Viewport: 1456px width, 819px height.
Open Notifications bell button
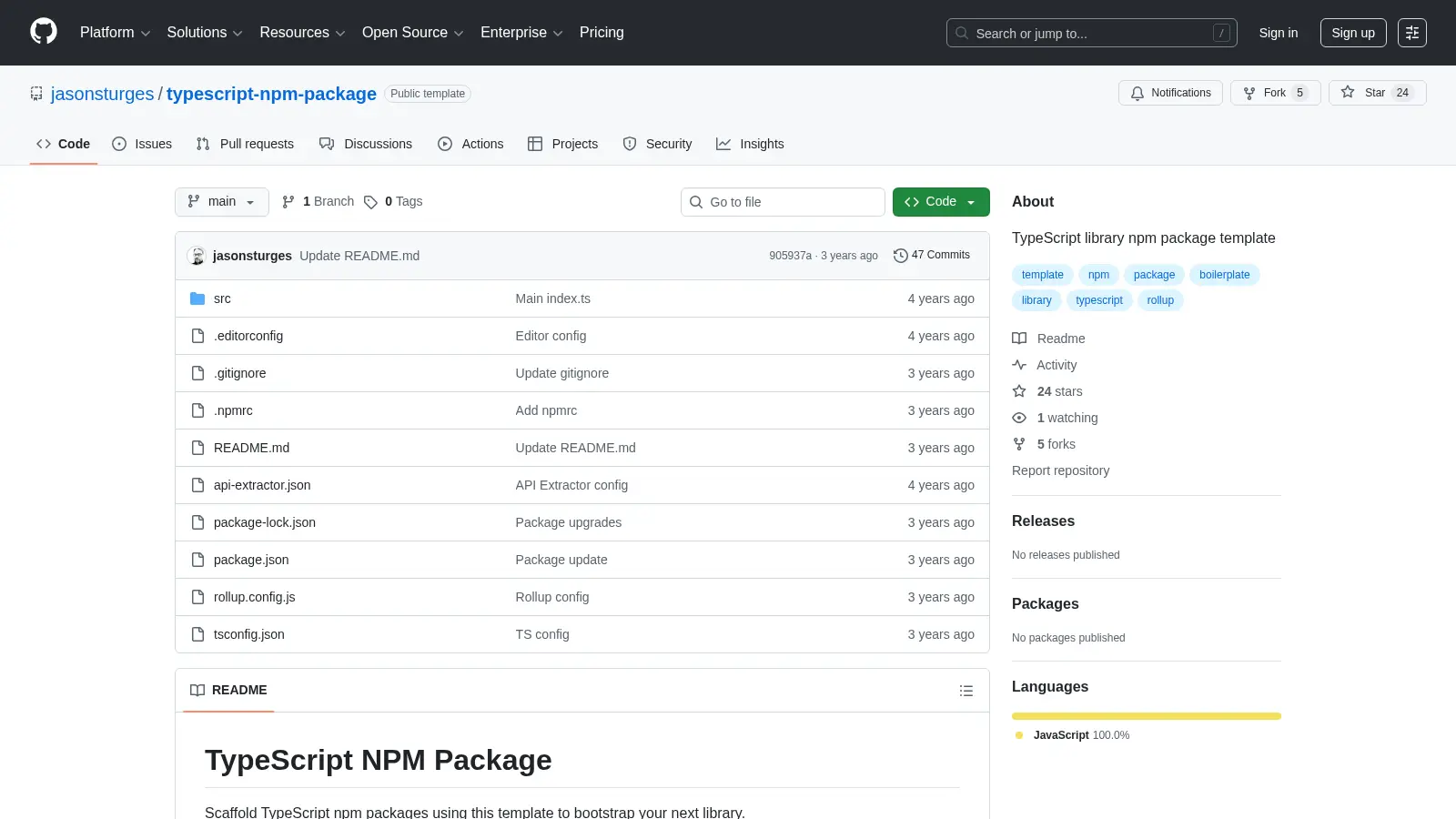[x=1170, y=93]
